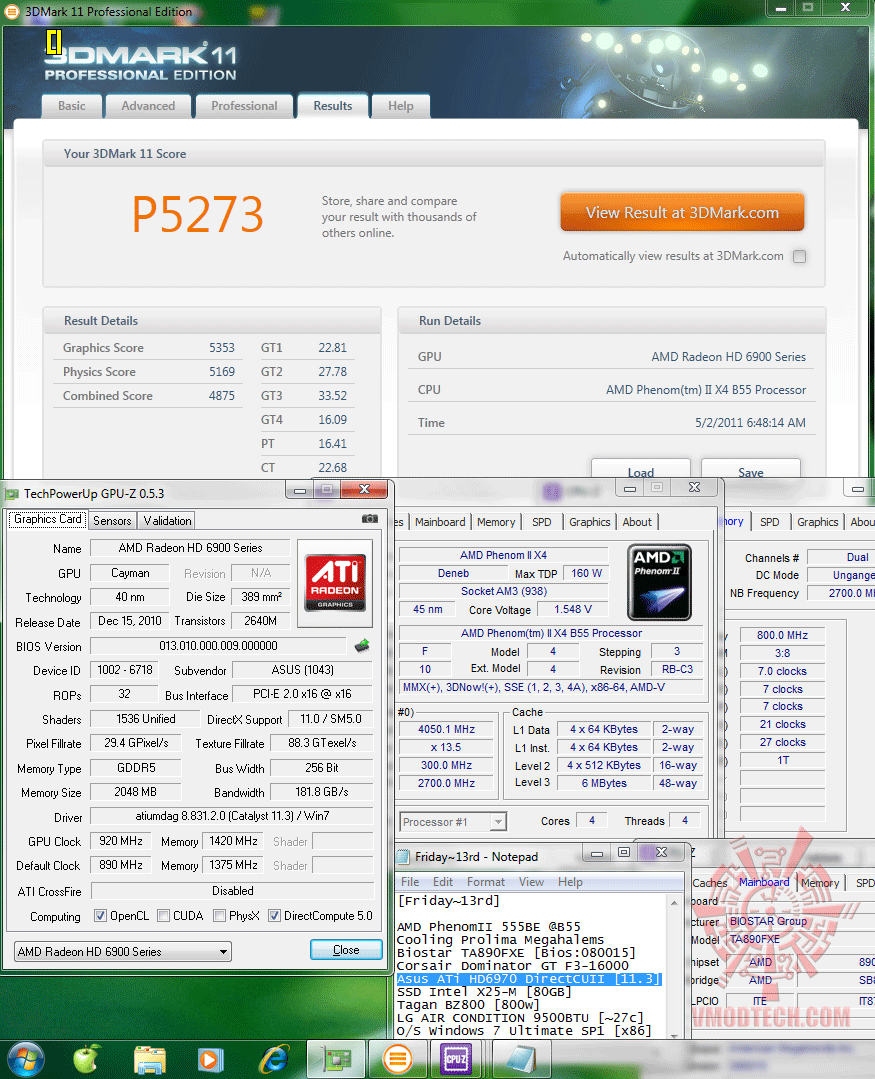
Task: Open Caches tab in bottom CPU-Z window
Action: point(709,883)
